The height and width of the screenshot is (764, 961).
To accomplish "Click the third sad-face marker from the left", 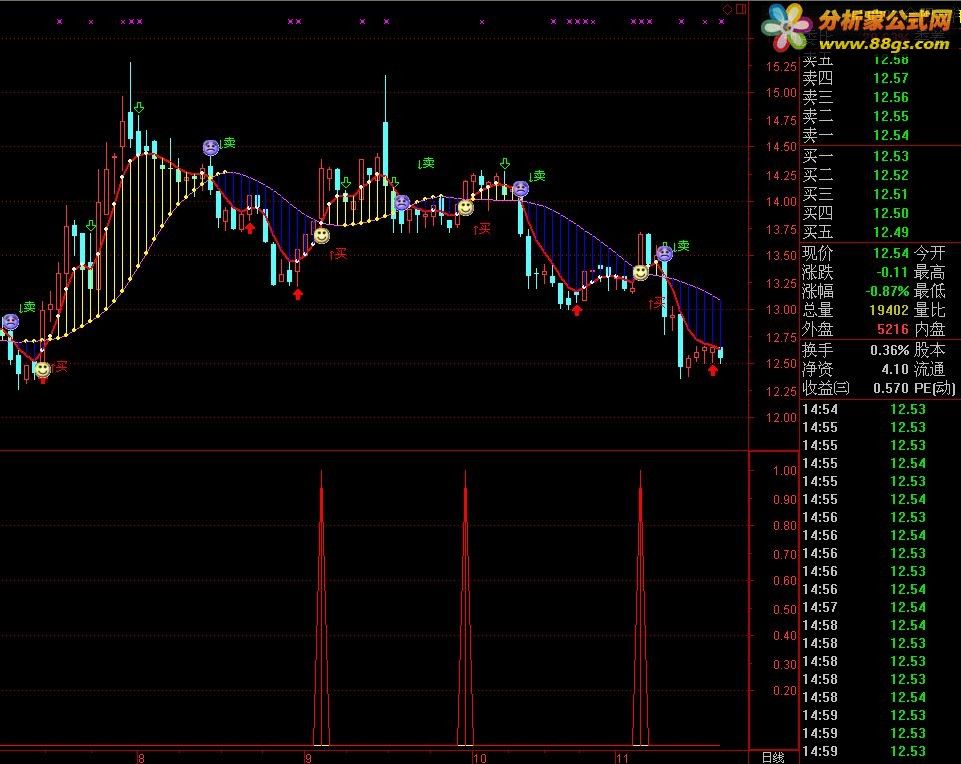I will 401,202.
